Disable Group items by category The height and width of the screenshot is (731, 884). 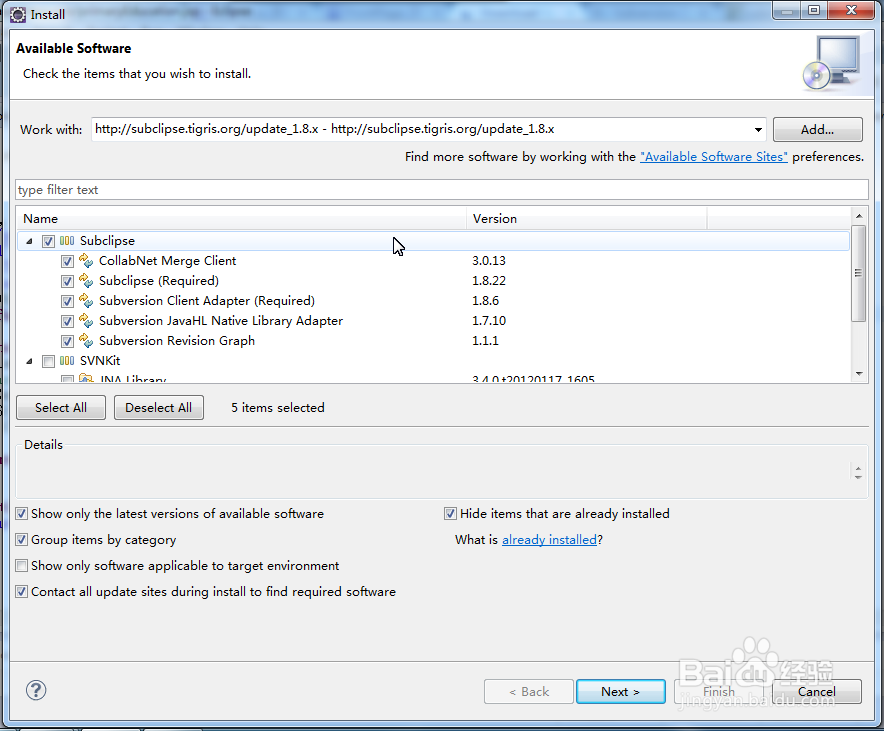[x=21, y=539]
